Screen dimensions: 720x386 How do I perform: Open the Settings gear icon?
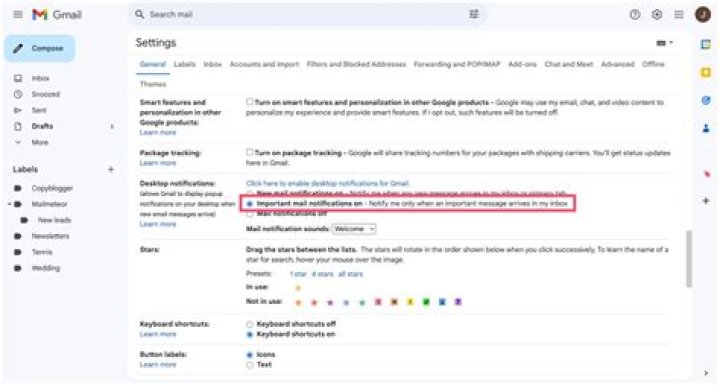[x=657, y=15]
